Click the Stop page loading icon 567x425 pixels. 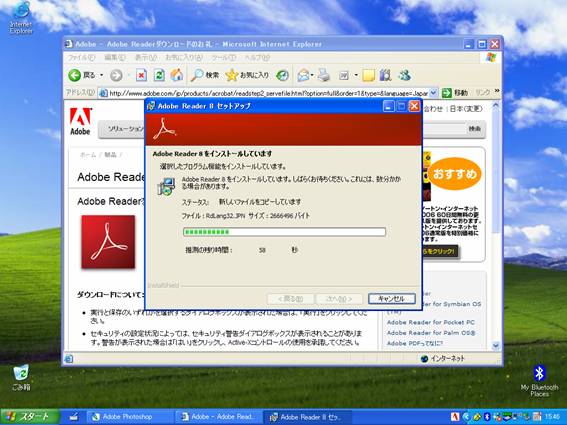click(141, 75)
